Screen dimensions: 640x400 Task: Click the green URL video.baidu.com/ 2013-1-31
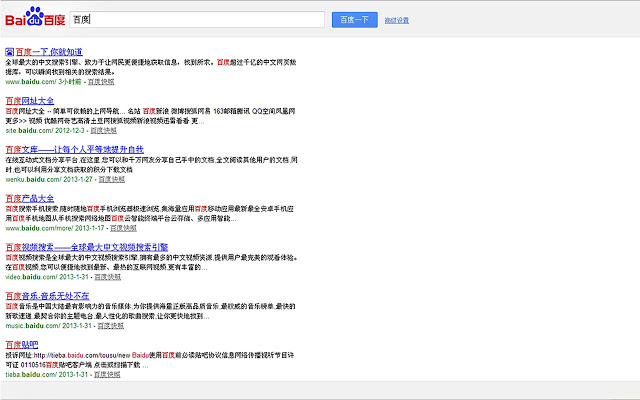(47, 277)
